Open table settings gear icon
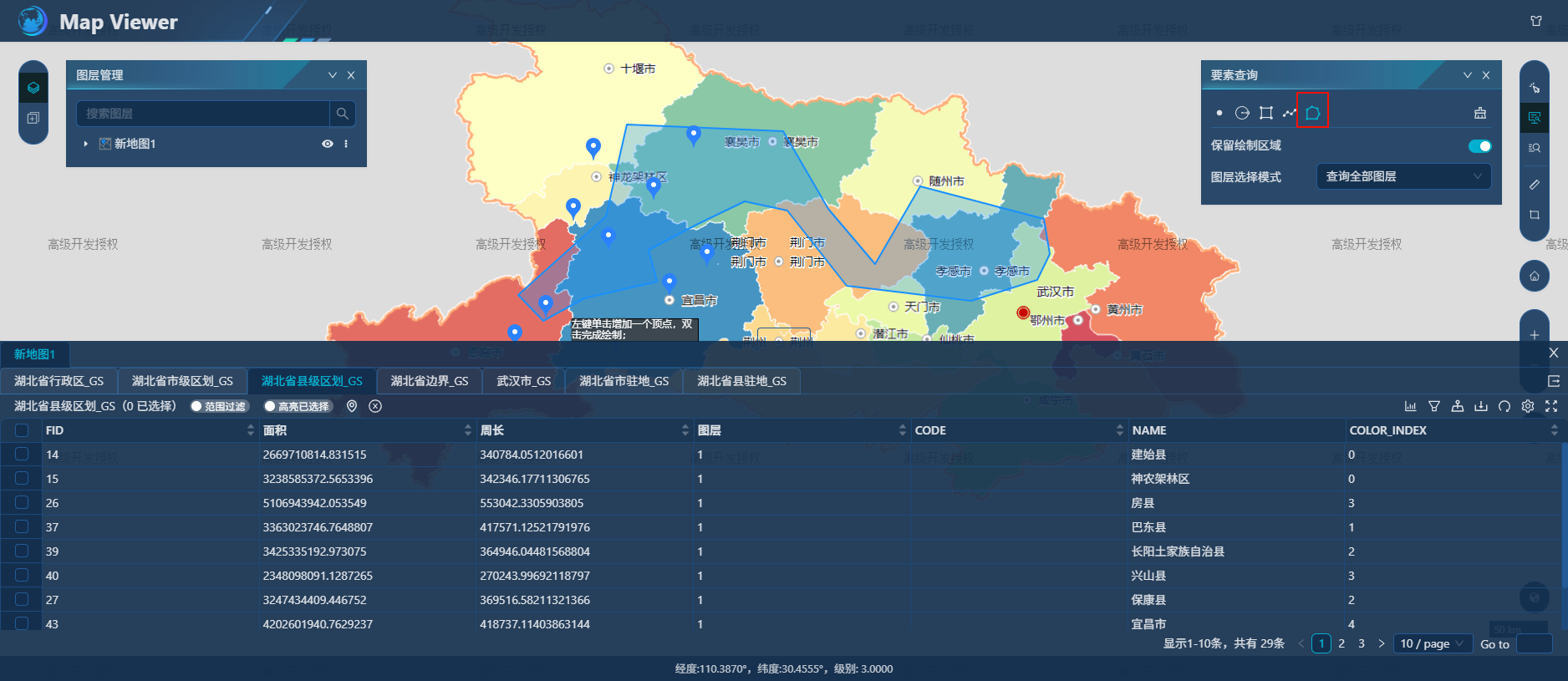This screenshot has width=1568, height=681. pyautogui.click(x=1528, y=406)
